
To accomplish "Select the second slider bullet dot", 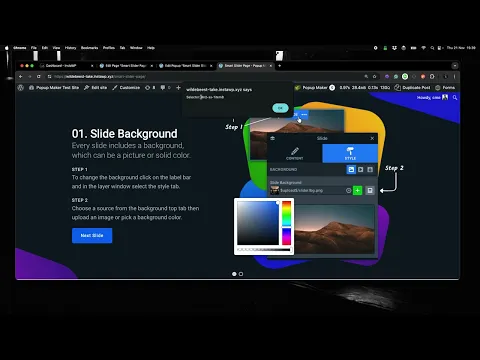I will 241,274.
